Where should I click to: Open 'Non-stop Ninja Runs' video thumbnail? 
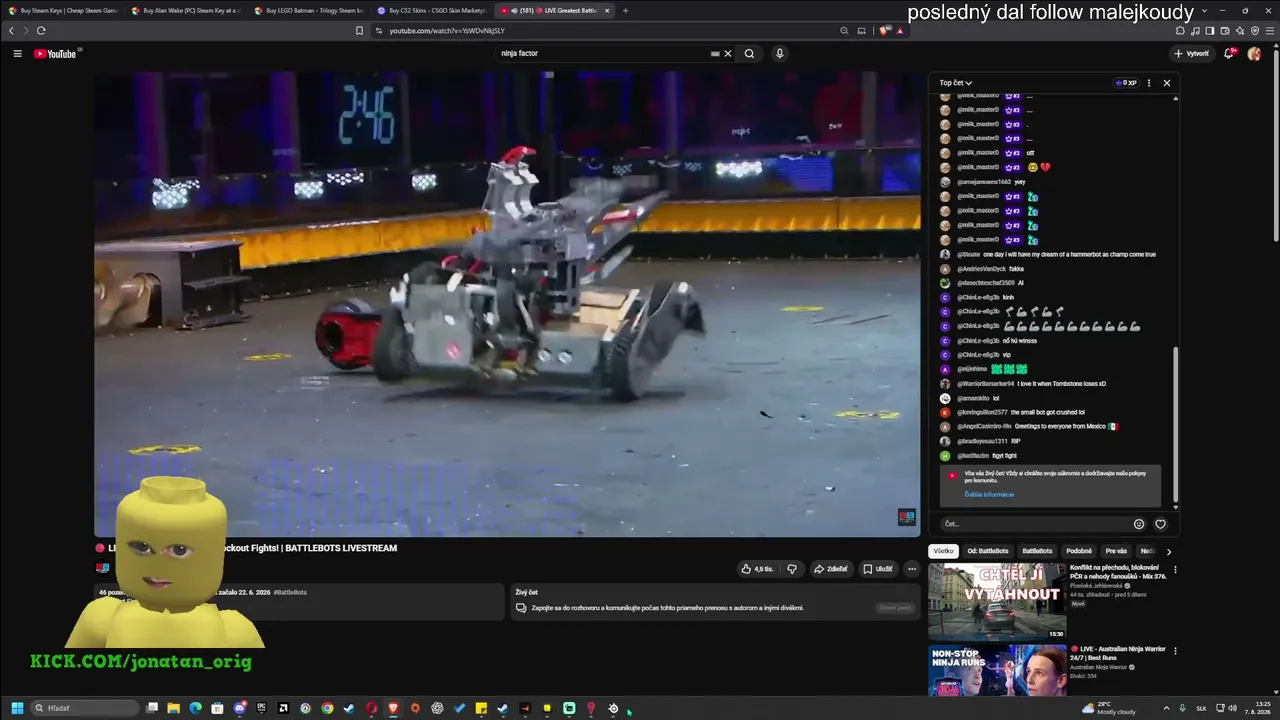997,670
